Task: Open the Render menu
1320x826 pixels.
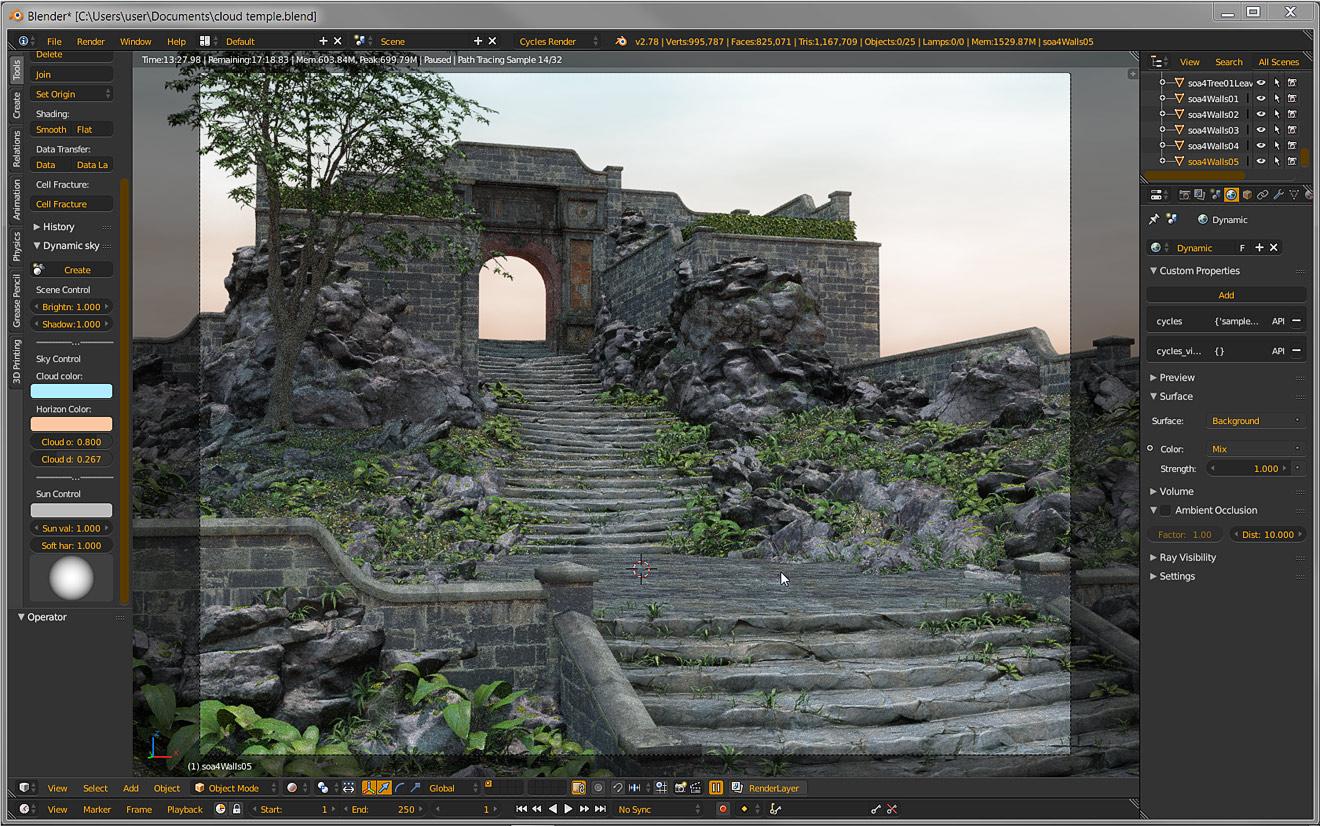Action: (x=90, y=41)
